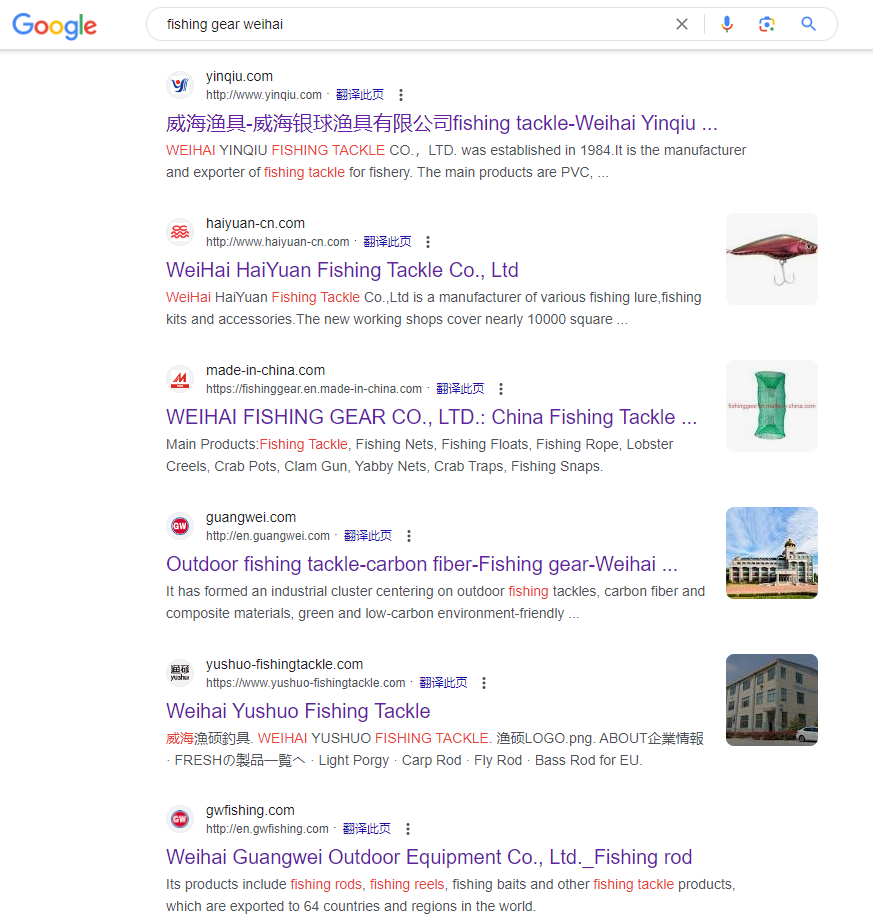Viewport: 873px width, 923px height.
Task: Click the gwfishing.com site name
Action: coord(250,811)
